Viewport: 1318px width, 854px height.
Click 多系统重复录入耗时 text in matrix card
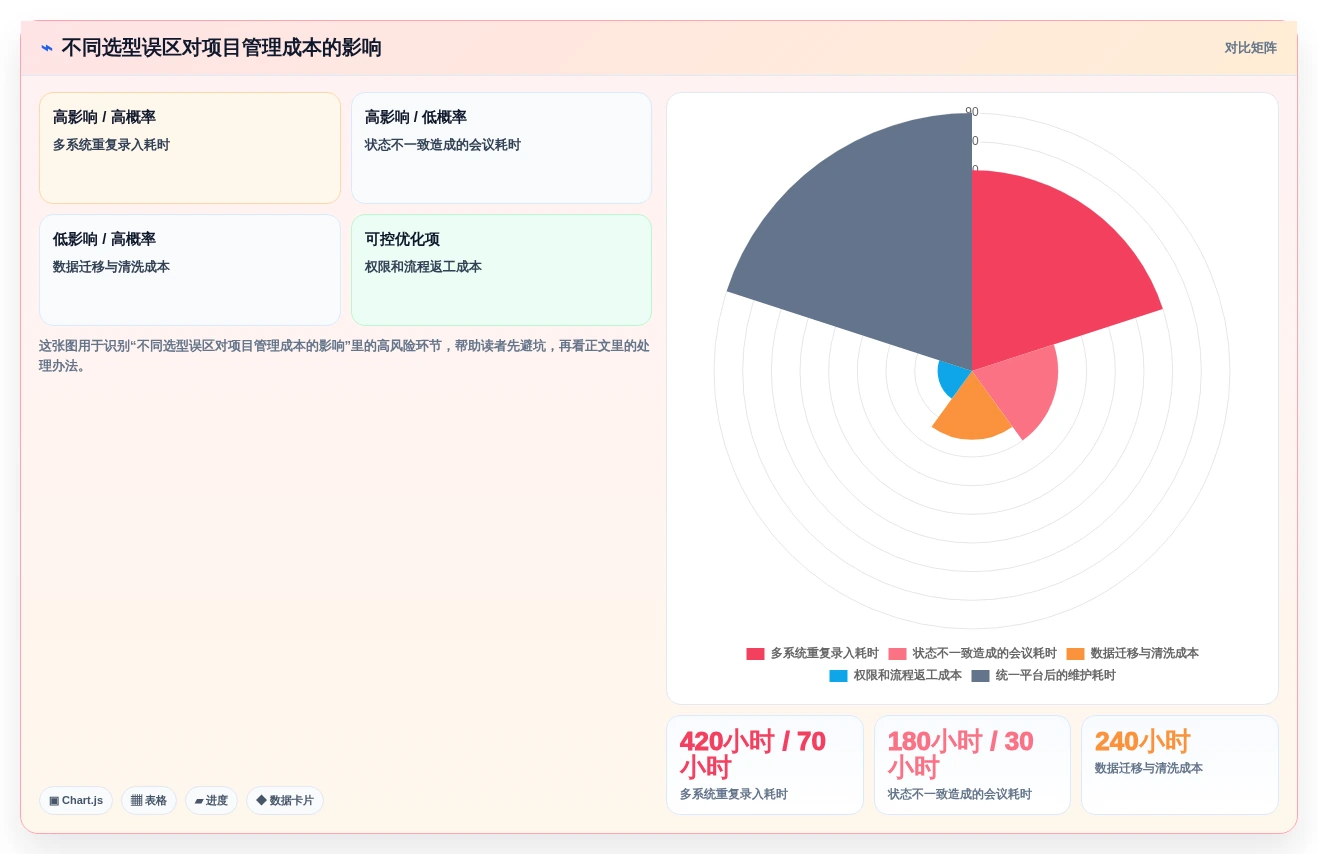(x=111, y=145)
